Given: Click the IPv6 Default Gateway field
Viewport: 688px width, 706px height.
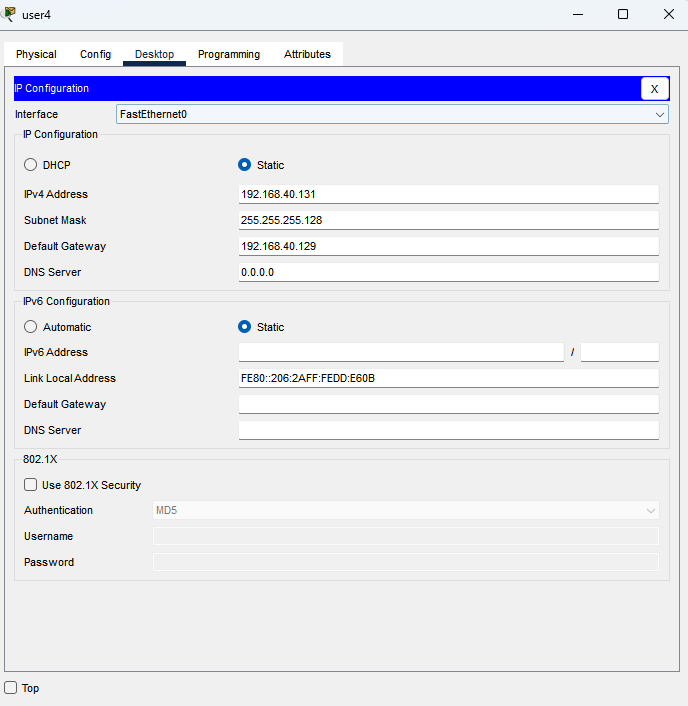Looking at the screenshot, I should tap(449, 404).
